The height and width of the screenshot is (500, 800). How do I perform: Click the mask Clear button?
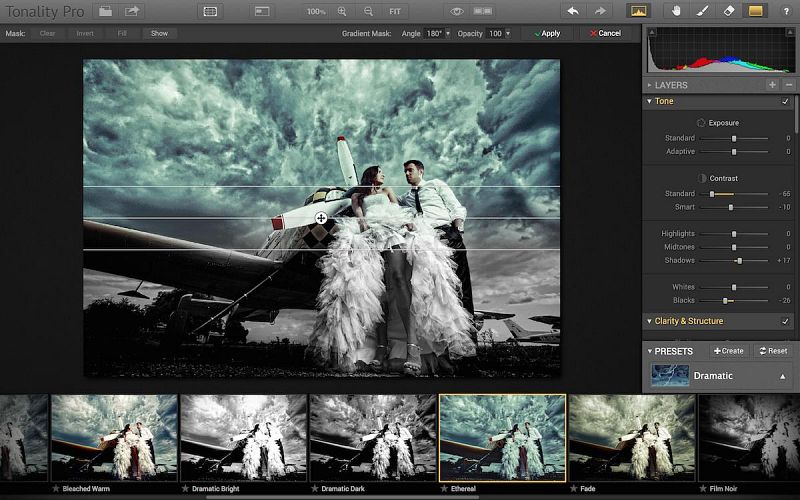[x=47, y=33]
